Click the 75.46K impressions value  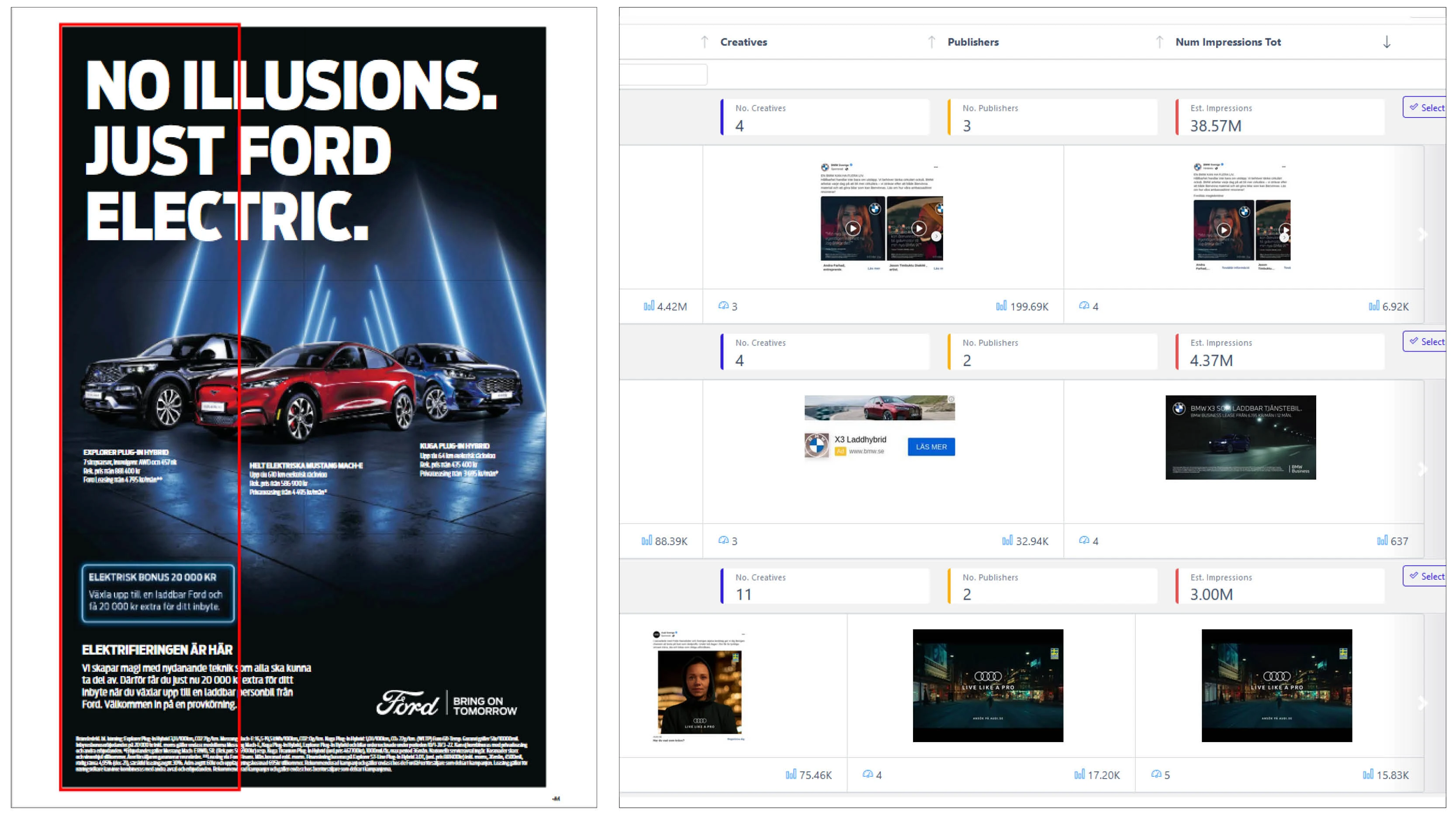coord(816,775)
